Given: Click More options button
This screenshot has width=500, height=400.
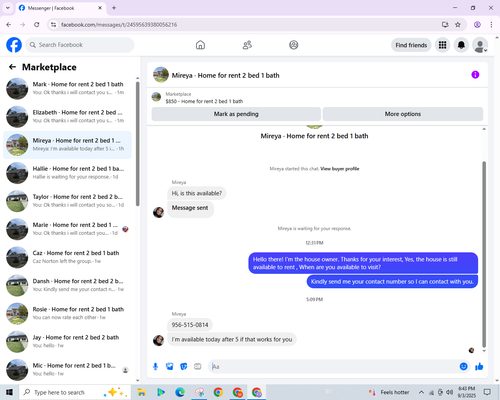Looking at the screenshot, I should [403, 114].
